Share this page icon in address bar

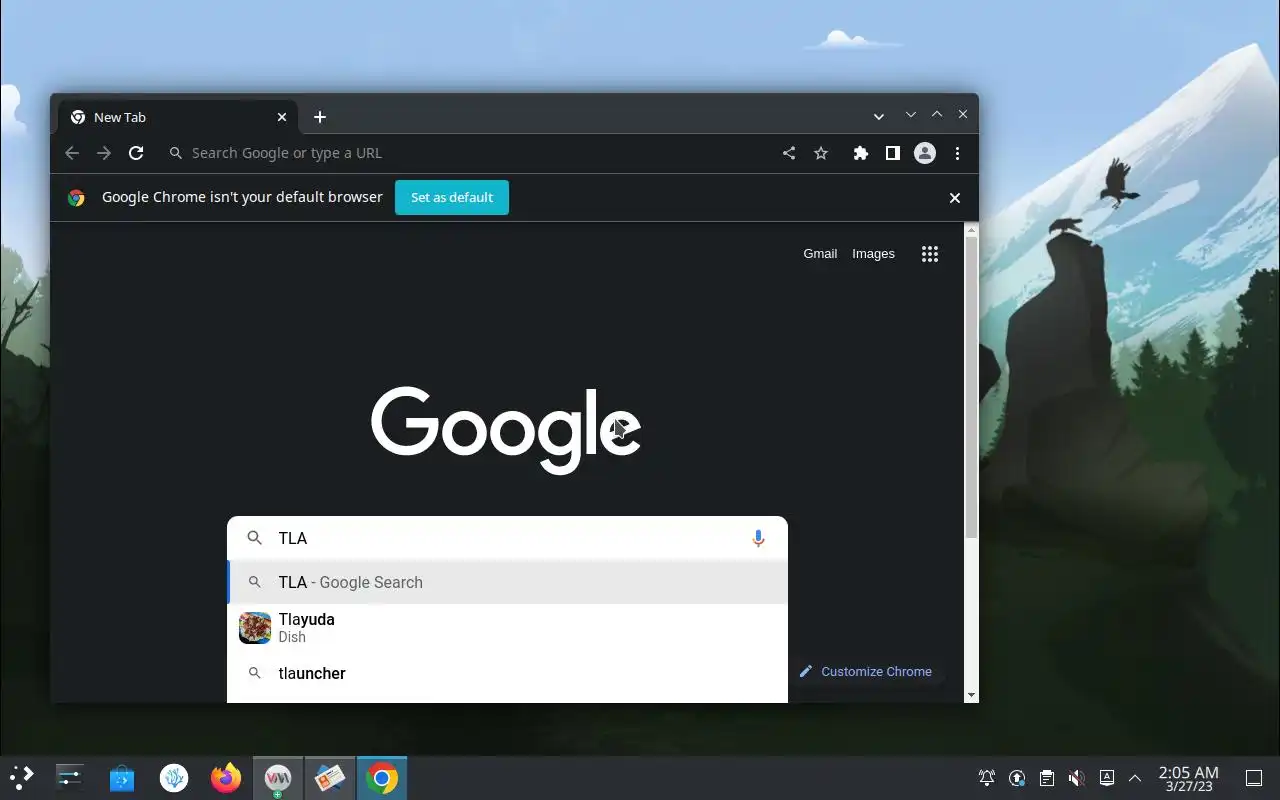pos(789,153)
